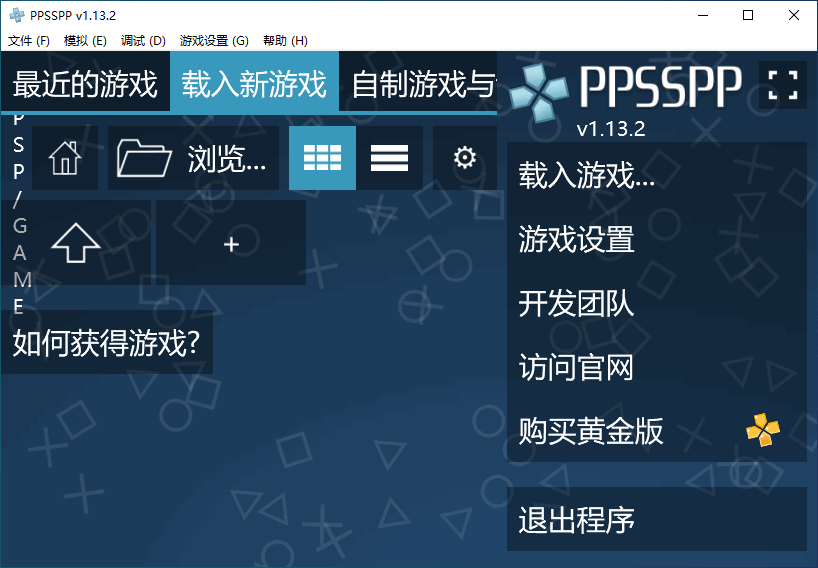Switch to the 最近的游戏 tab
This screenshot has width=818, height=568.
pos(85,85)
